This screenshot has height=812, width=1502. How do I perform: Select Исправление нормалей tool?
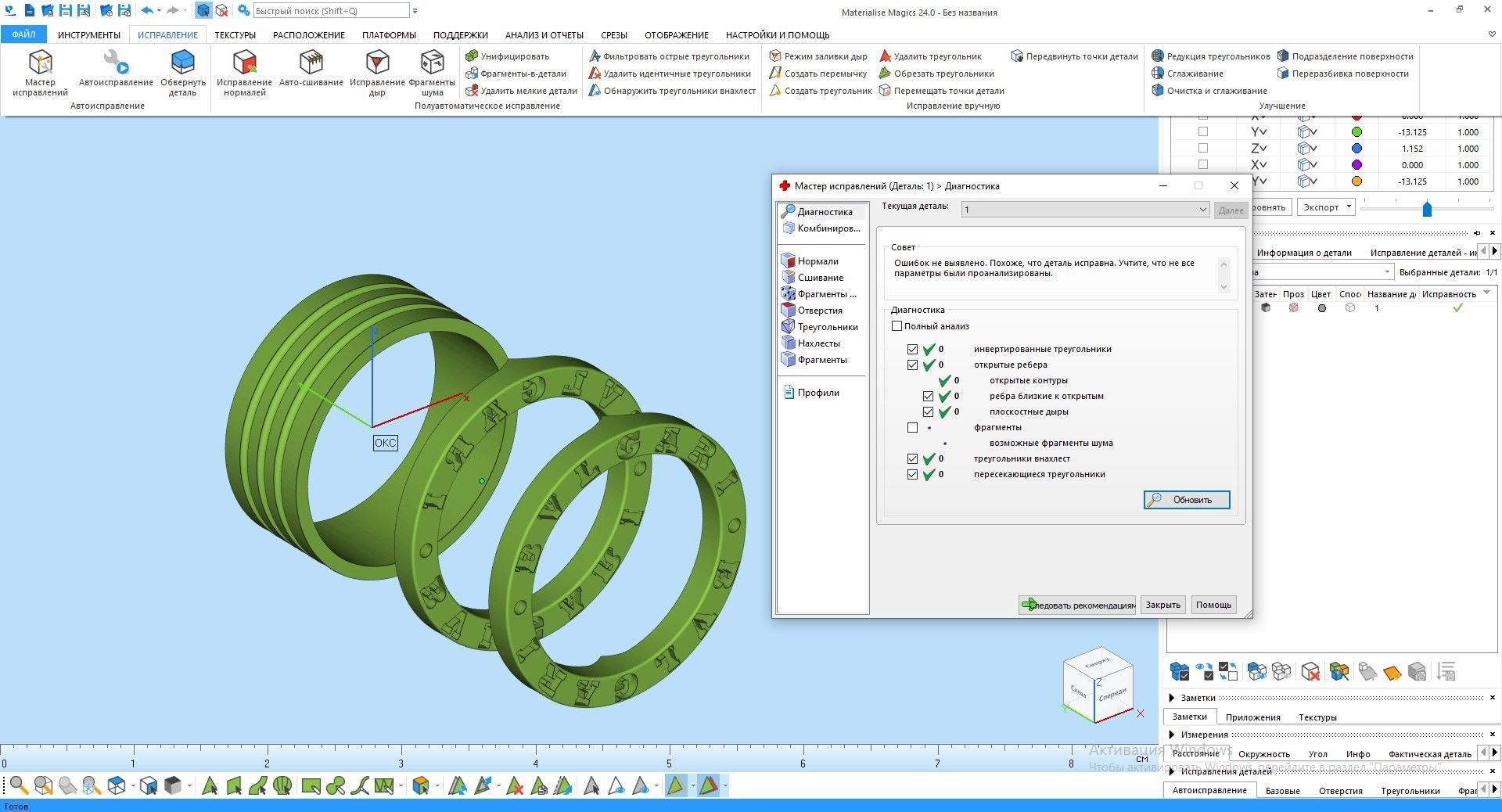pyautogui.click(x=244, y=73)
